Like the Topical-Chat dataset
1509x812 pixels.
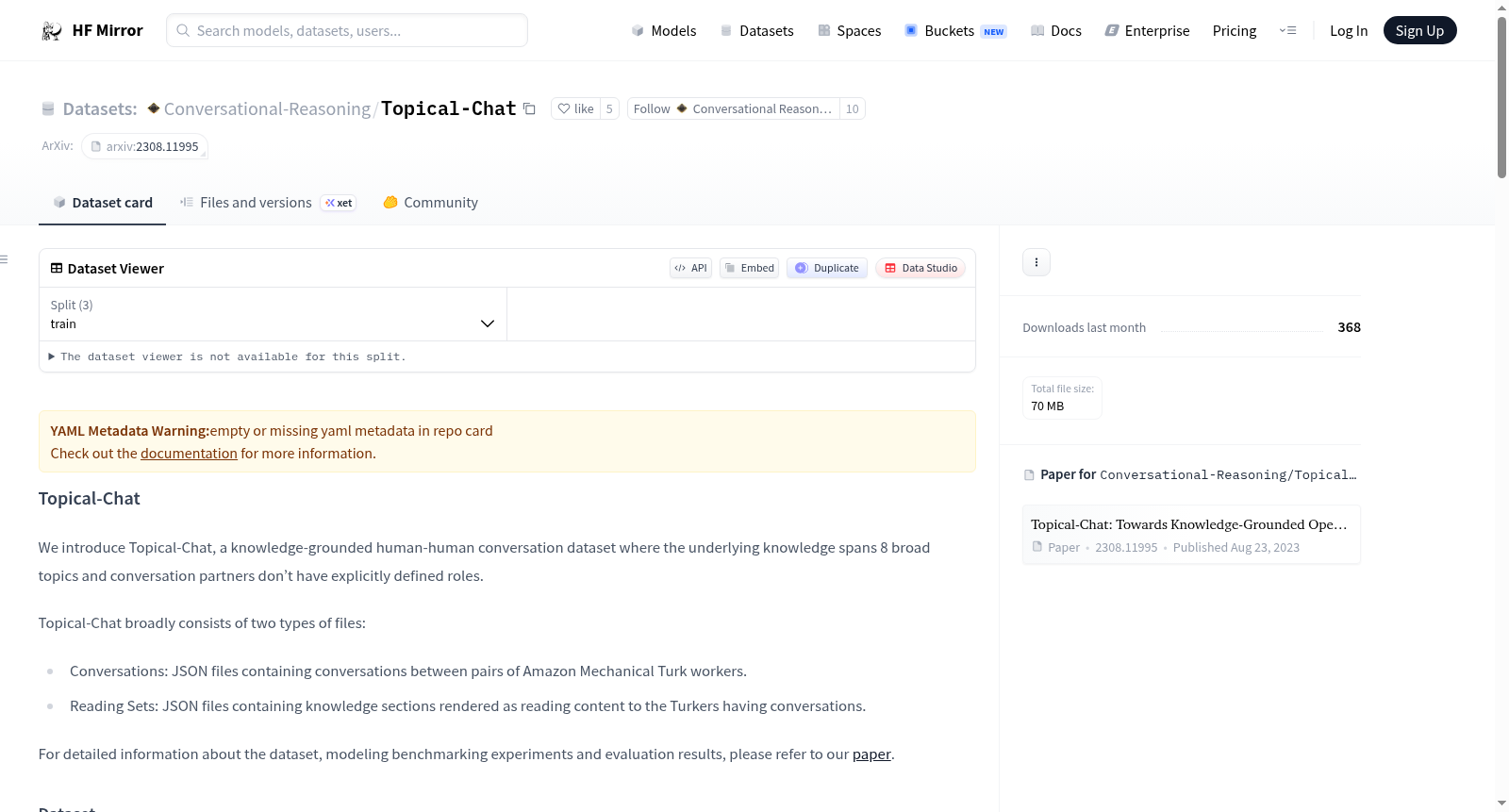pos(575,109)
